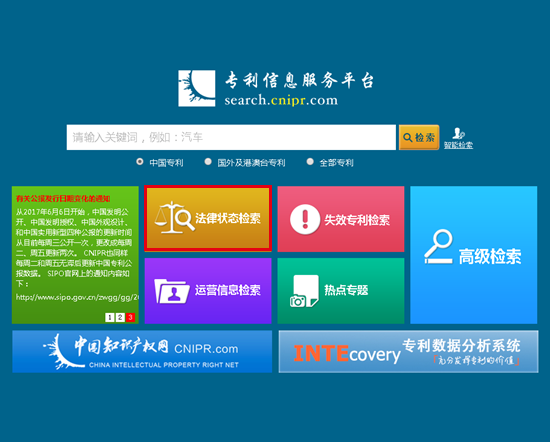550x442 pixels.
Task: Open the sipo.gov.cn notice URL
Action: click(77, 297)
